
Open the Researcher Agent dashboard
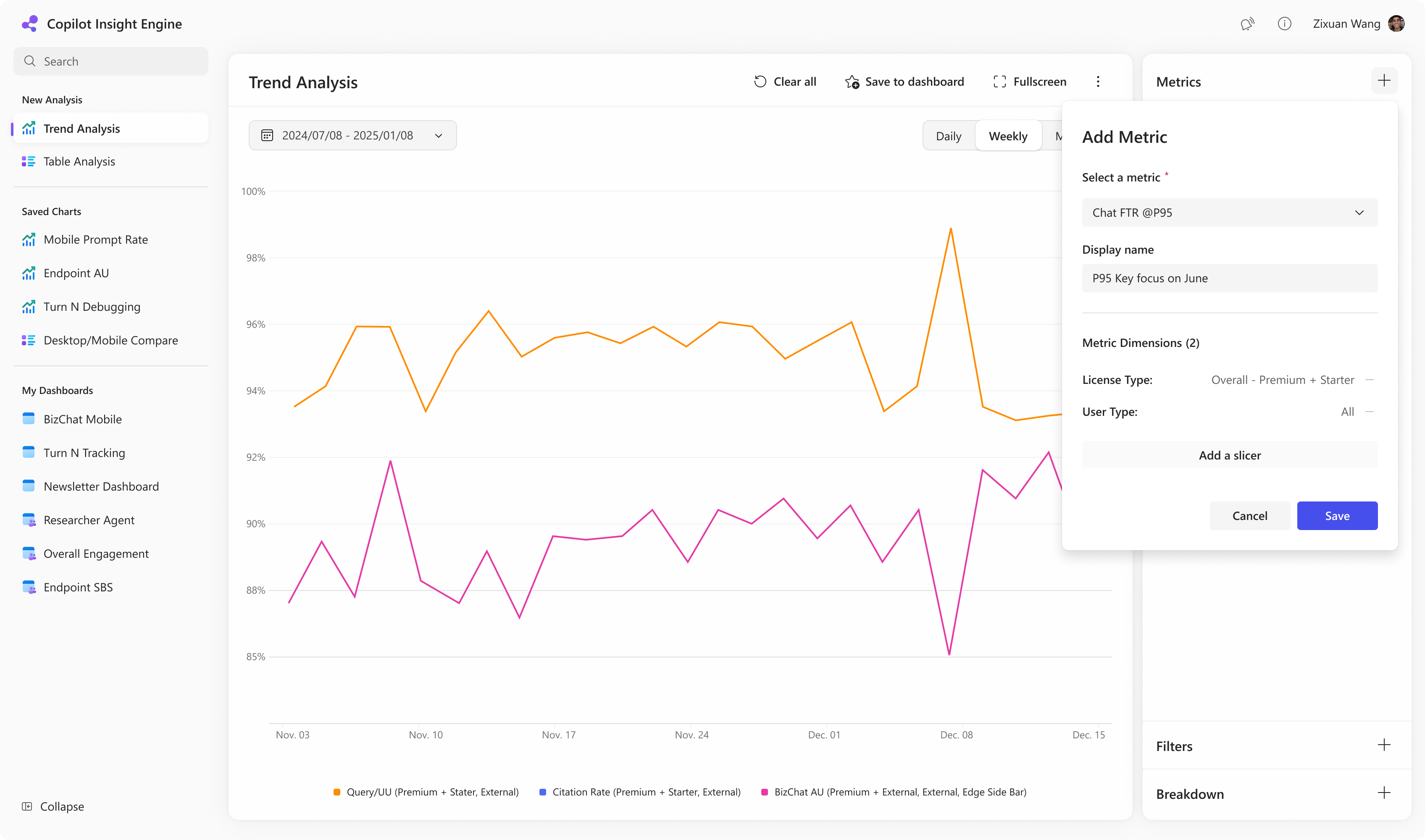89,520
